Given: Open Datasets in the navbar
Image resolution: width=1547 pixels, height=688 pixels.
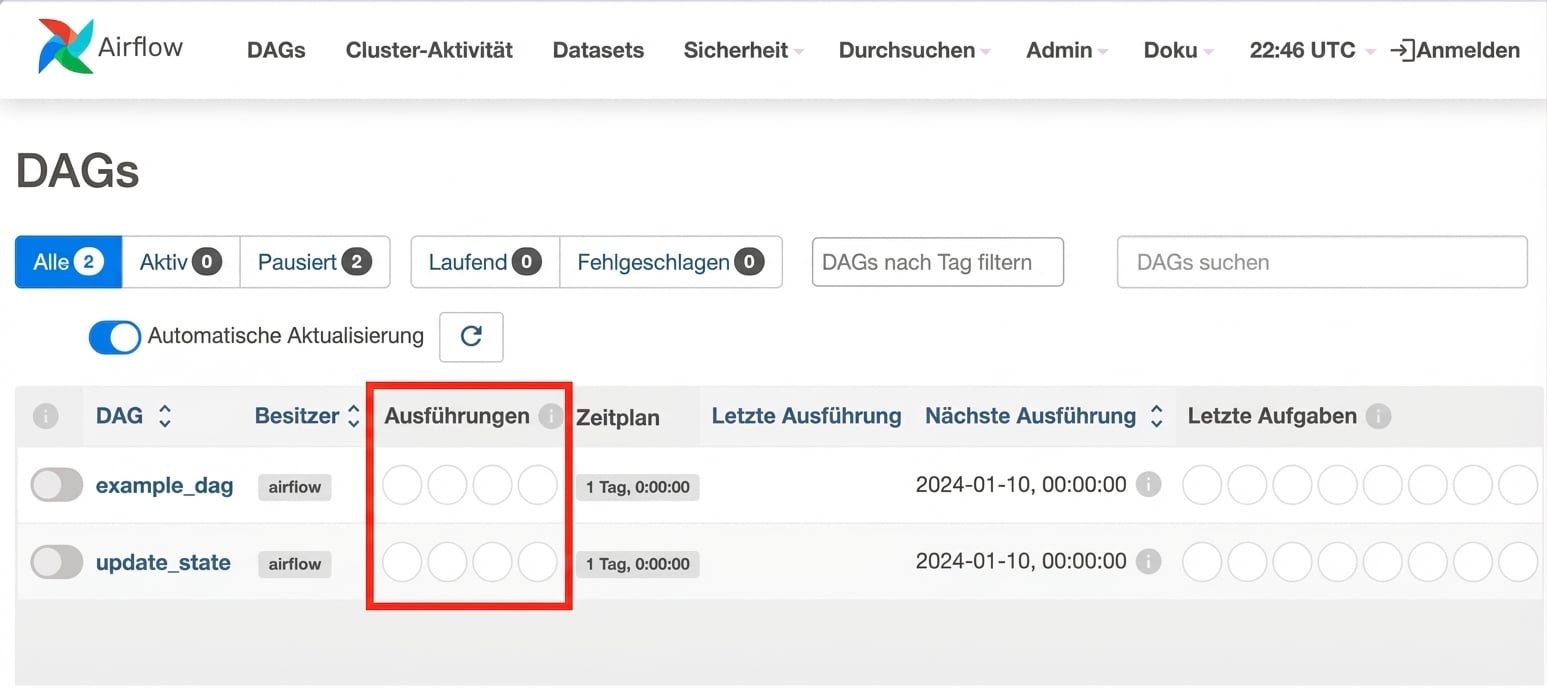Looking at the screenshot, I should [598, 50].
